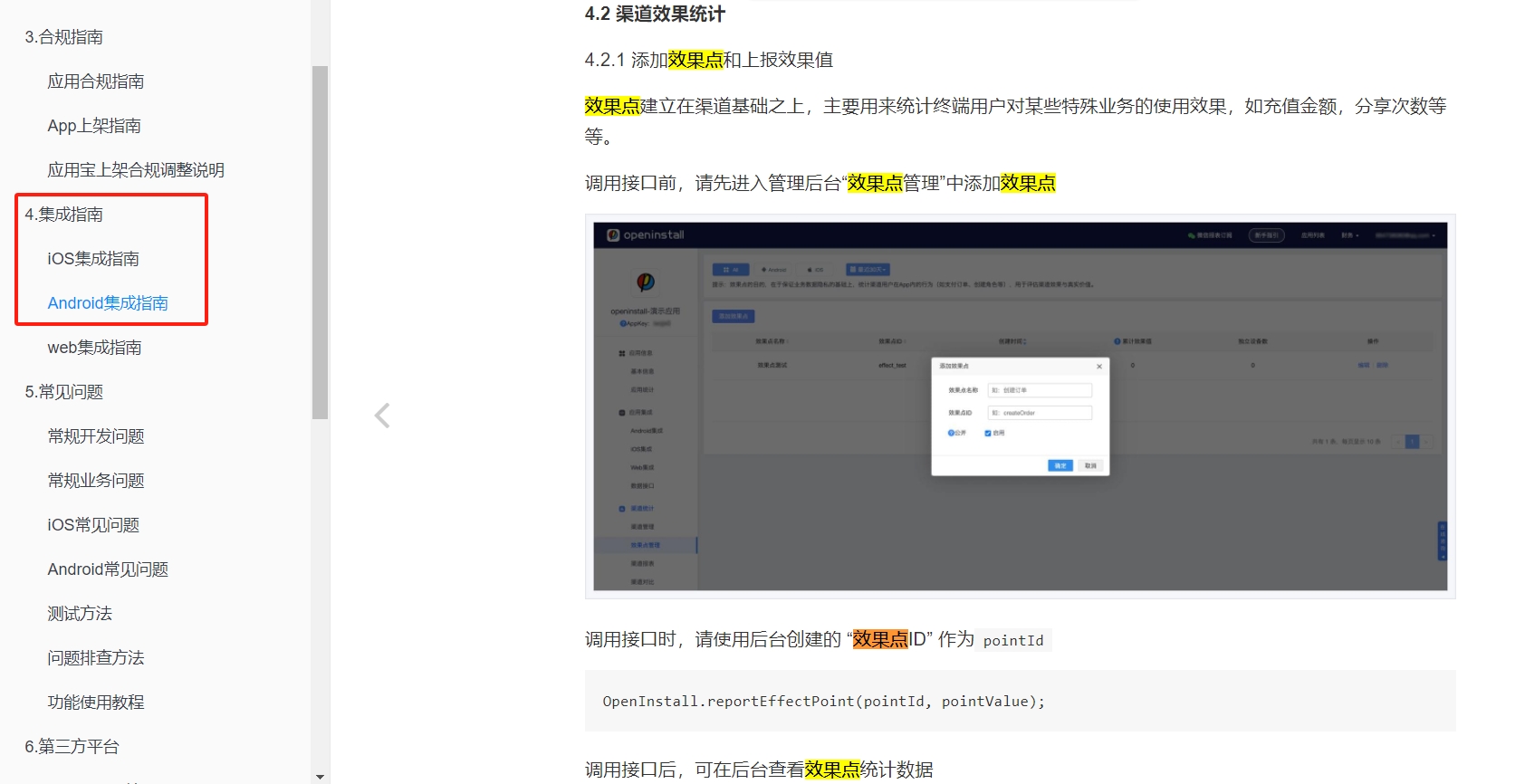Enlarge the openinstall admin console screenshot
The height and width of the screenshot is (784, 1525).
[x=1020, y=406]
